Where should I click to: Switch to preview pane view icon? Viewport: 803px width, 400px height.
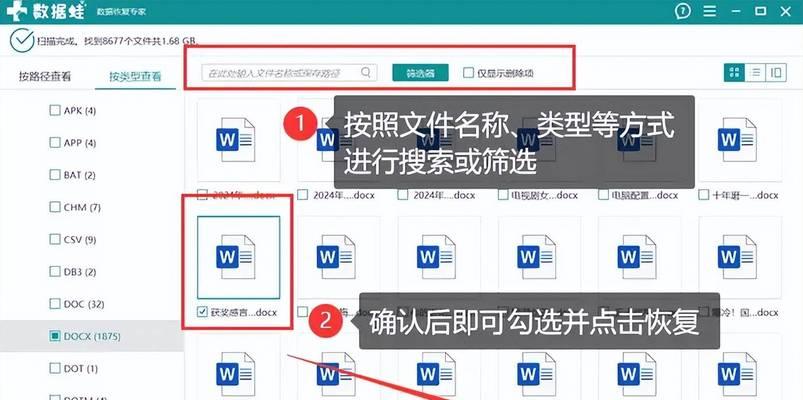point(776,73)
